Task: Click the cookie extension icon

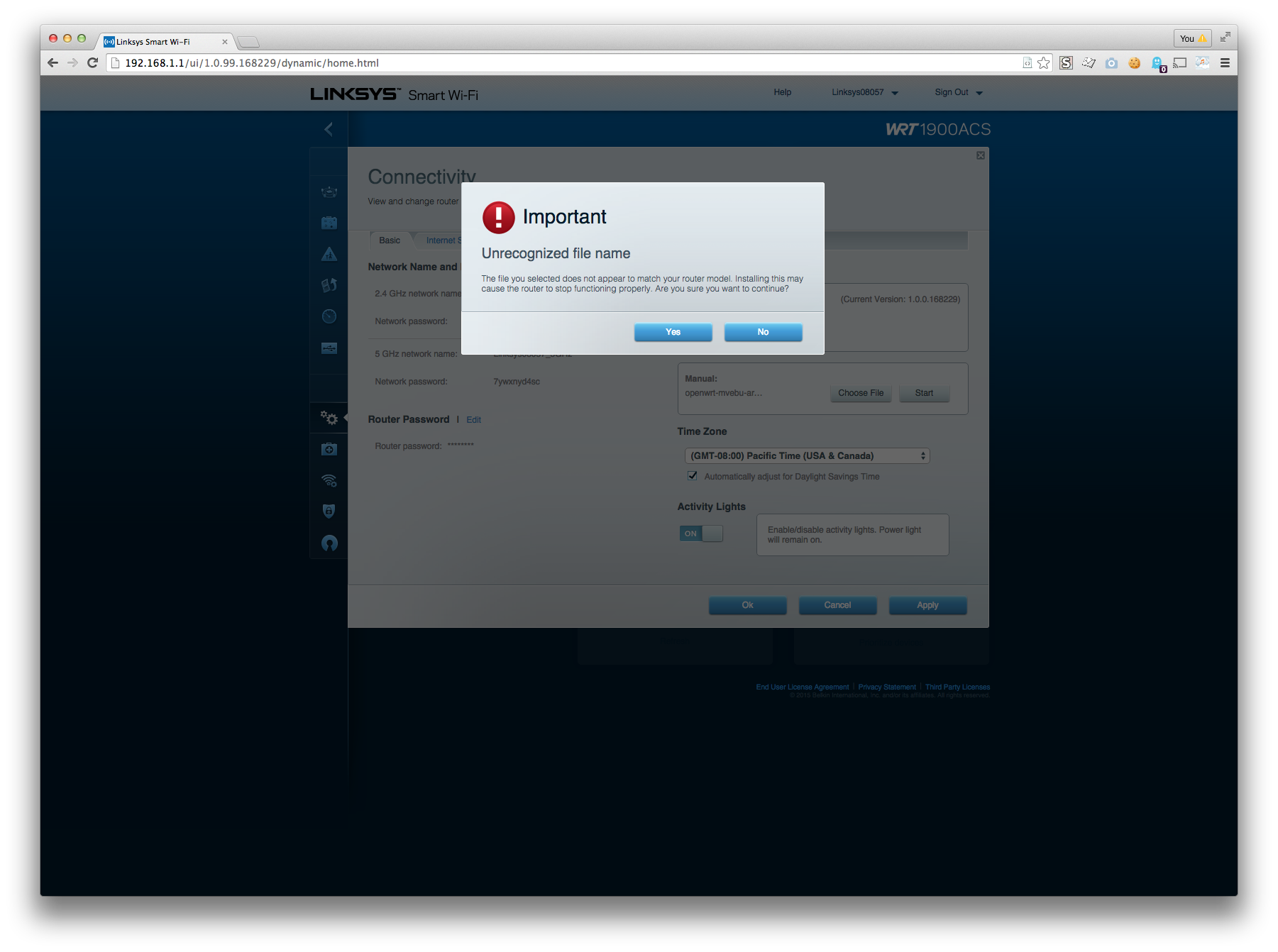Action: coord(1134,63)
